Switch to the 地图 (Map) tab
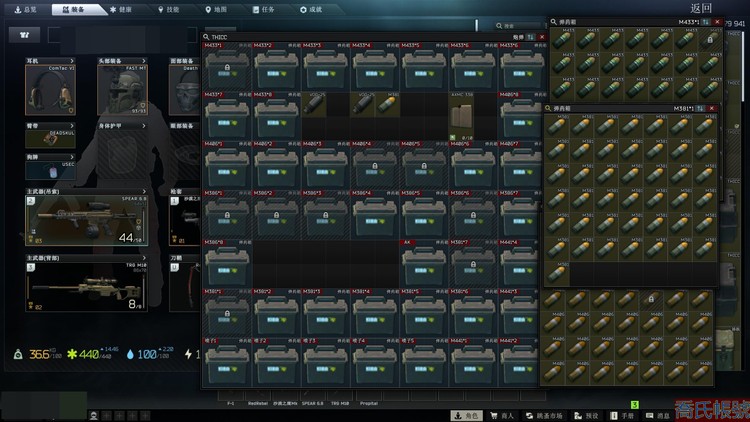The image size is (750, 422). coord(216,8)
